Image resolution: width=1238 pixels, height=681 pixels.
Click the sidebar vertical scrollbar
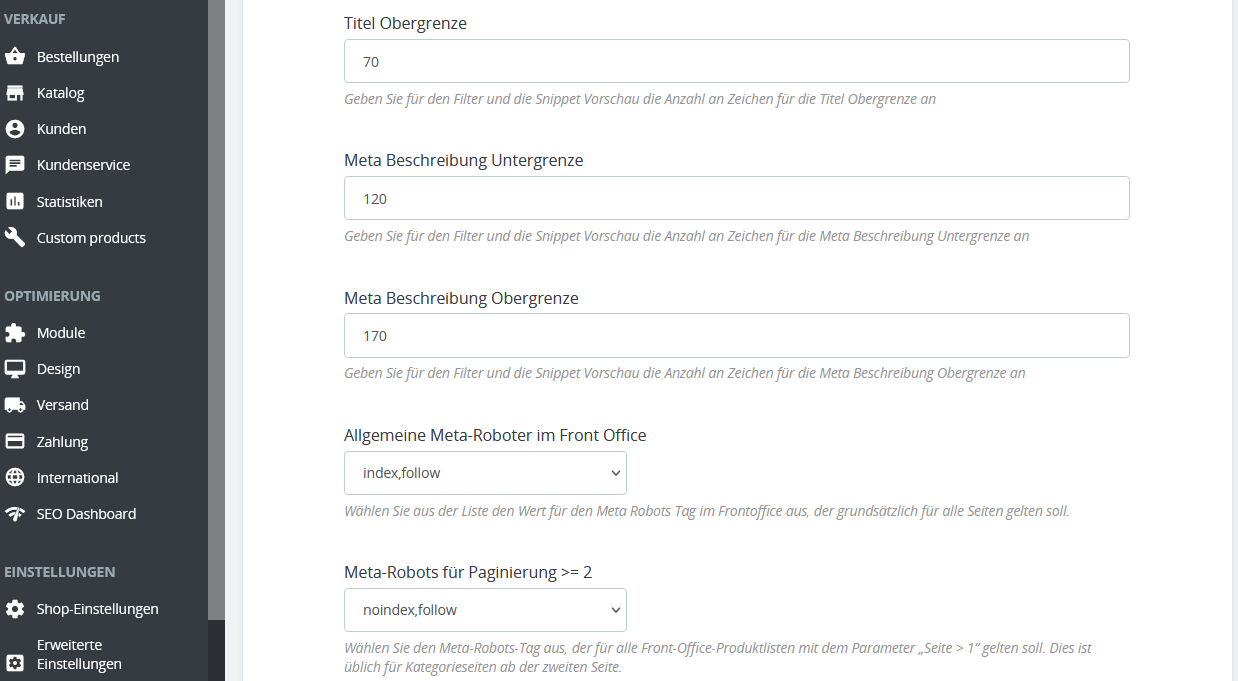click(216, 310)
